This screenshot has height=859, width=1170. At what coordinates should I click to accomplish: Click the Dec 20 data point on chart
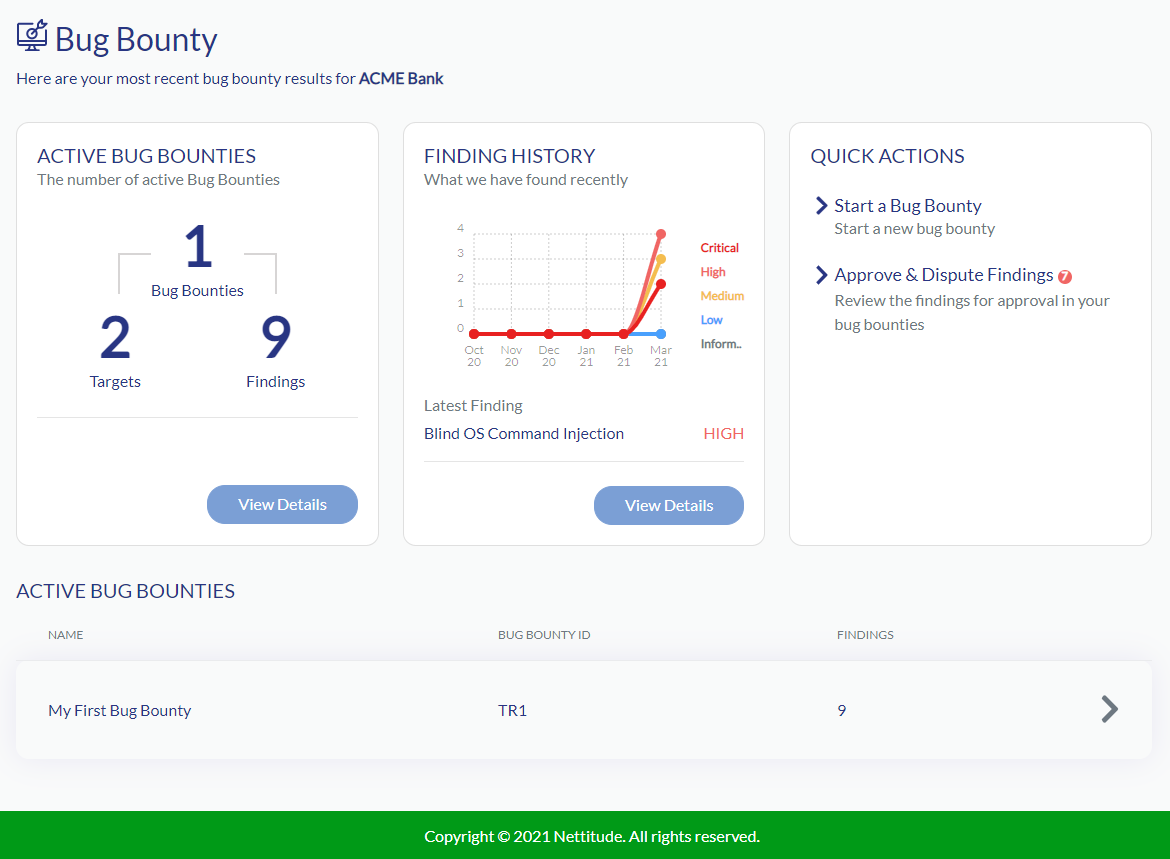click(548, 334)
